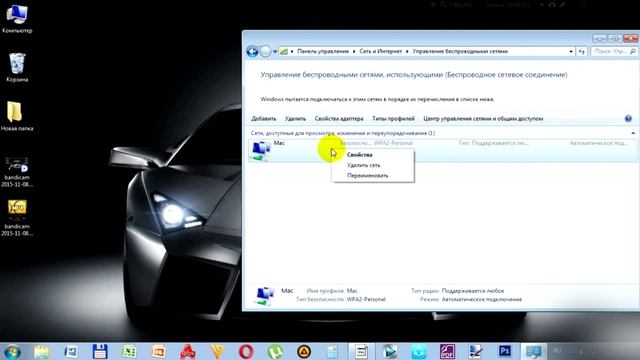Open Opera browser from the taskbar
The height and width of the screenshot is (360, 640).
pos(246,351)
